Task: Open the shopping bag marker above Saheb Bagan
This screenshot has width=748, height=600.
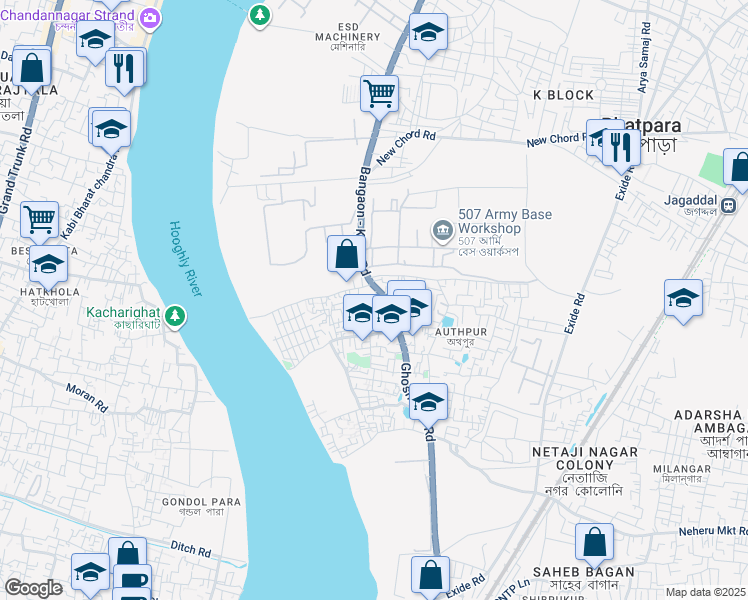Action: (x=594, y=542)
